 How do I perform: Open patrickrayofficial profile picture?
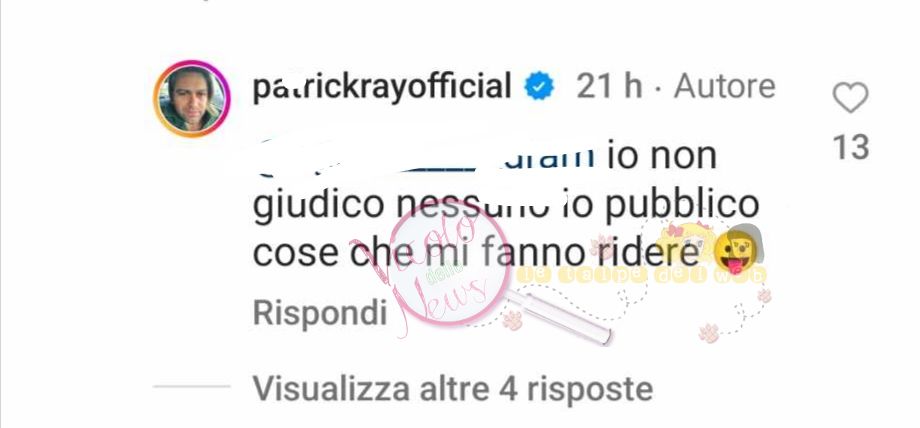point(192,99)
